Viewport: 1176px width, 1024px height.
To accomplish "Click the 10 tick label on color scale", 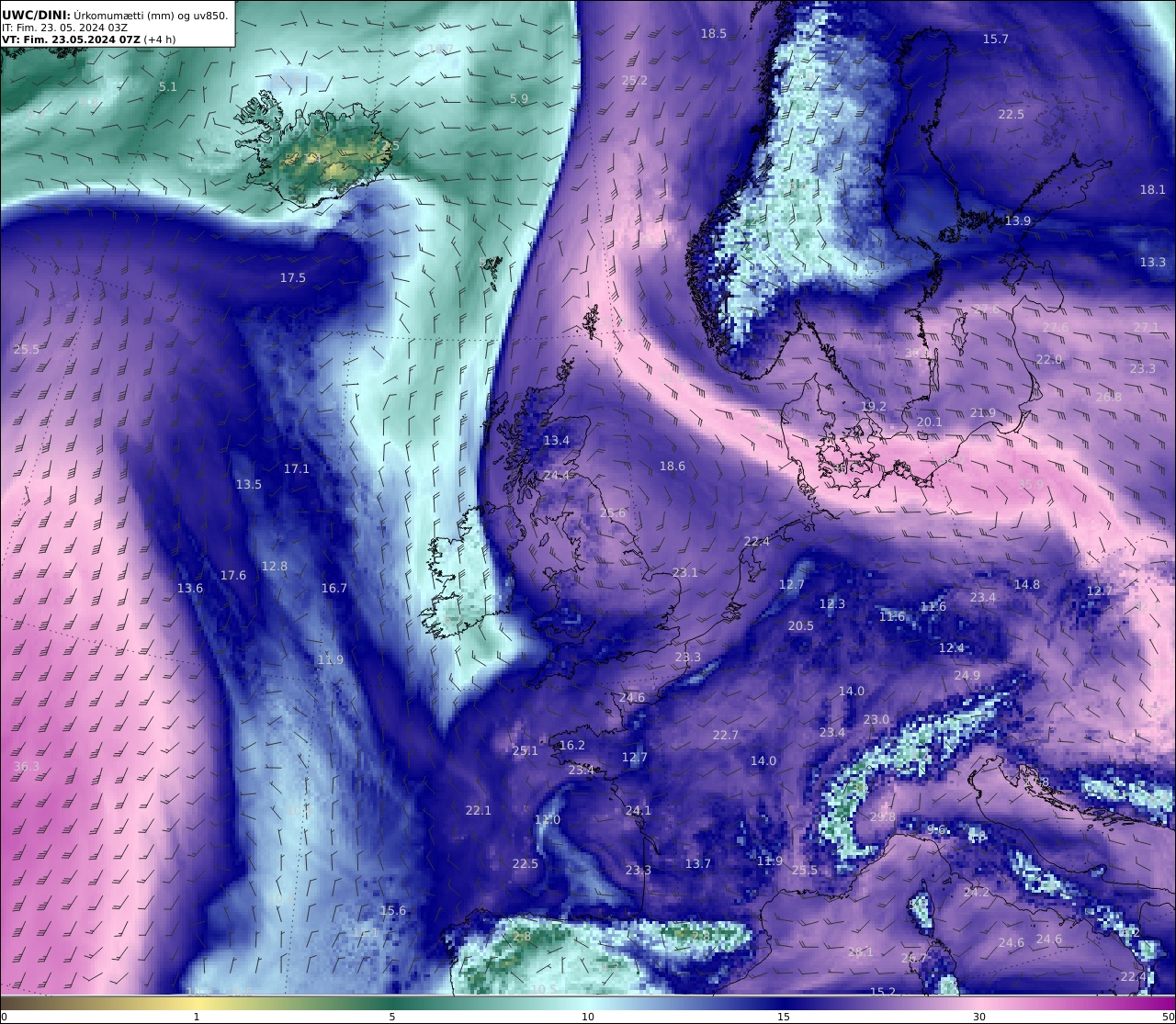I will [588, 1017].
